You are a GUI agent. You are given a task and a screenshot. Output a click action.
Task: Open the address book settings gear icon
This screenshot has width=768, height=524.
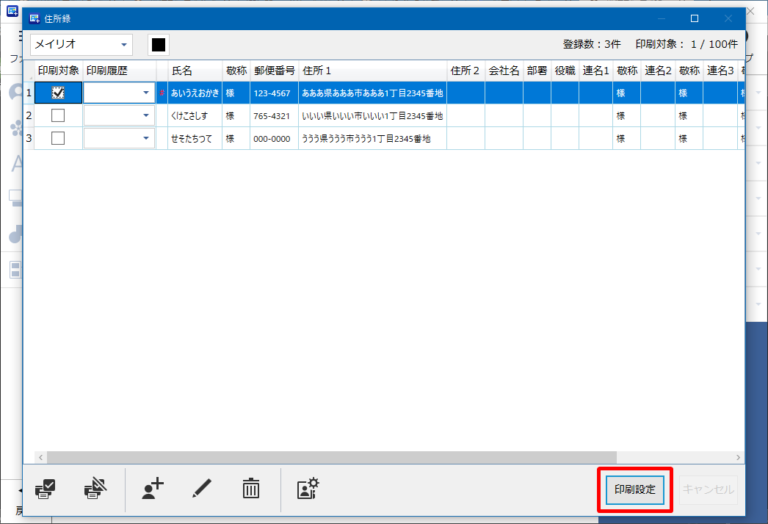[307, 489]
